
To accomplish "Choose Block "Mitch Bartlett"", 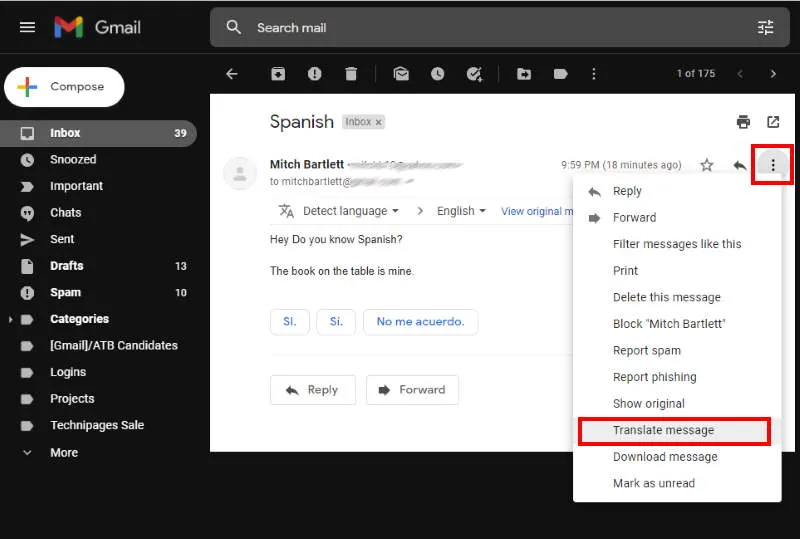I will pos(677,324).
